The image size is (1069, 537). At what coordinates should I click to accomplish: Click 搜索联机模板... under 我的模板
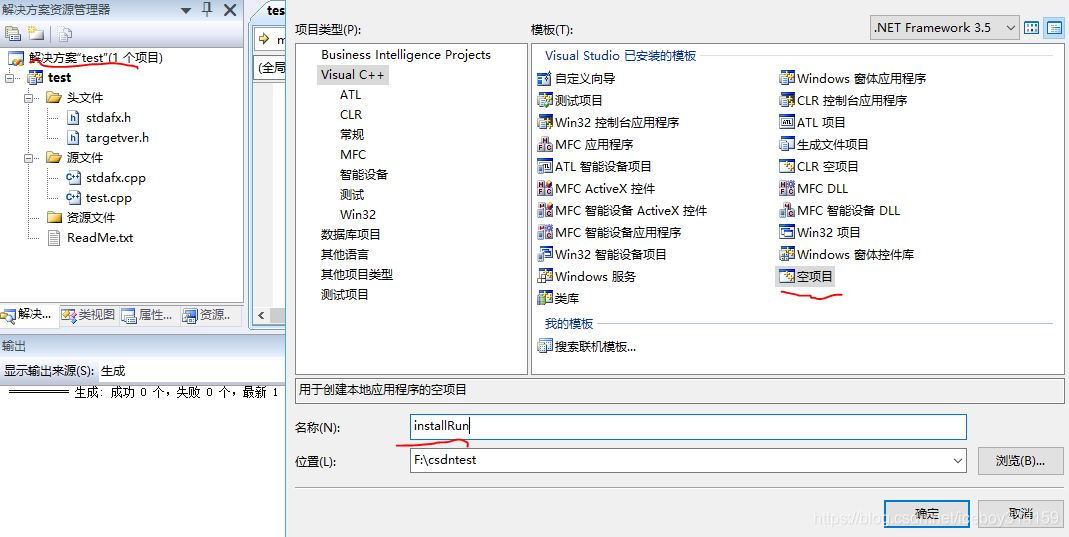(586, 346)
